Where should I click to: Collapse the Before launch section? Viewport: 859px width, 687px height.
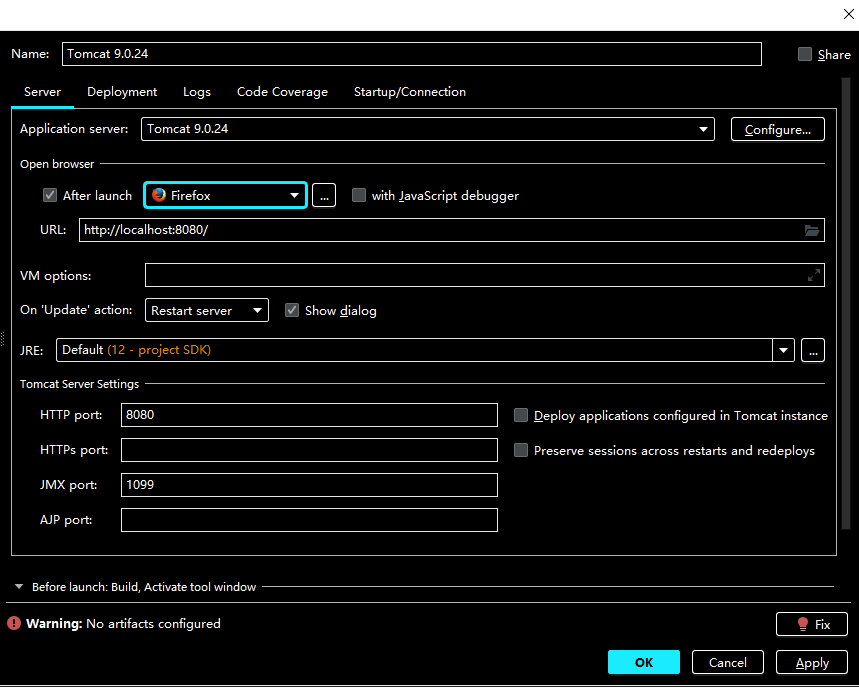[19, 587]
